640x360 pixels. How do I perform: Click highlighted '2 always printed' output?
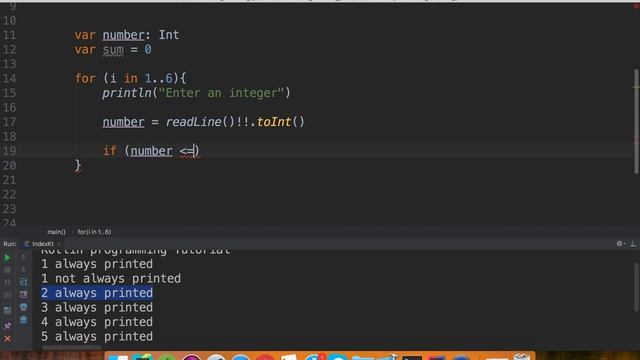(97, 293)
